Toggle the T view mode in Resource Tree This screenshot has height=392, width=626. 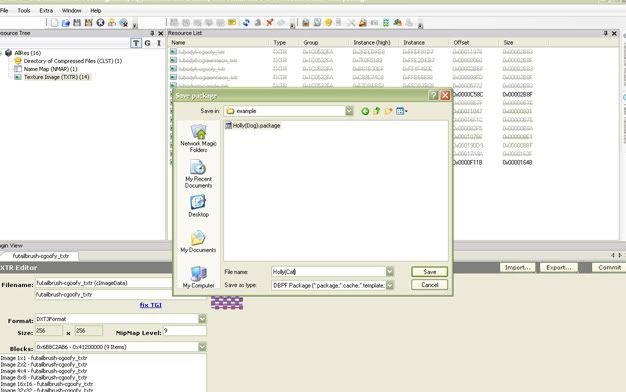click(136, 43)
